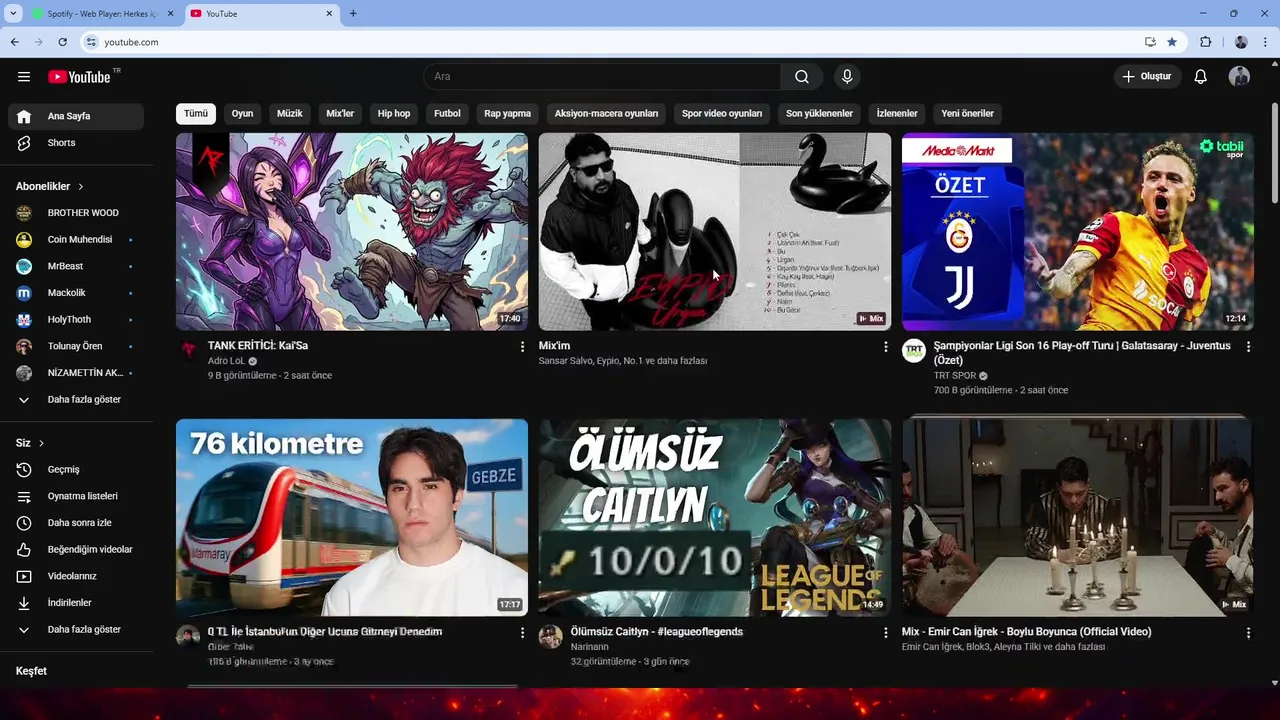Open Chrome extensions puzzle icon
This screenshot has height=720, width=1280.
pos(1205,42)
